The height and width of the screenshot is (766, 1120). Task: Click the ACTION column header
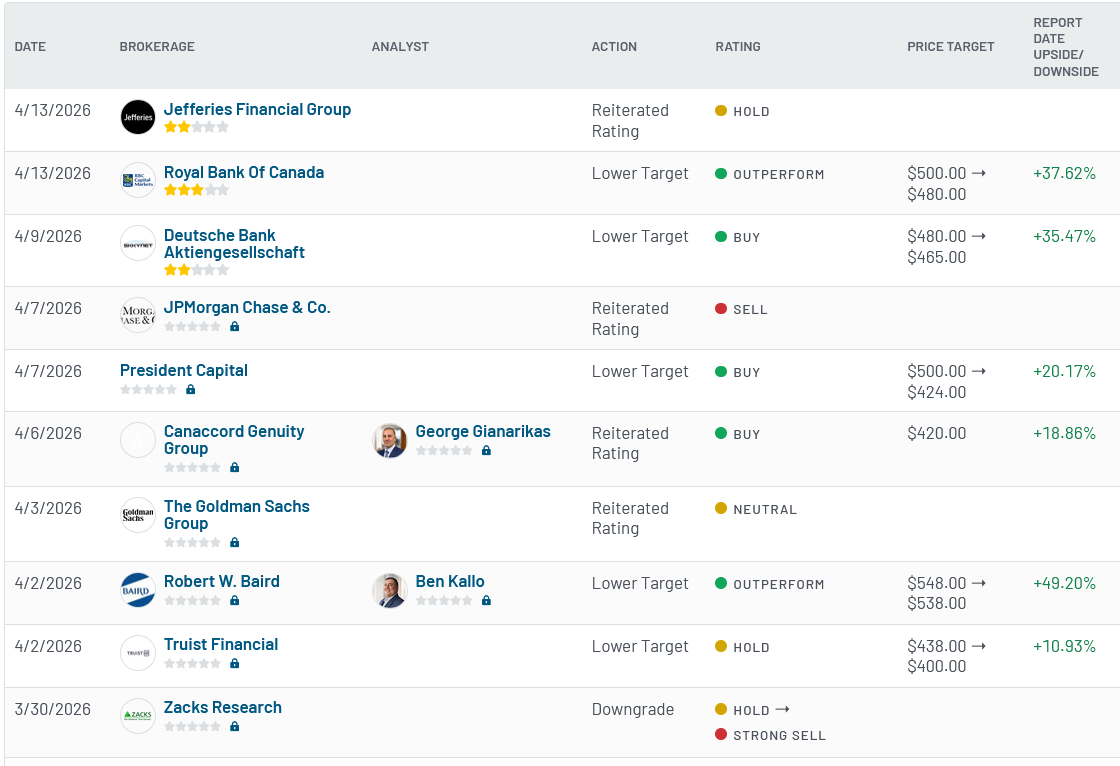point(614,46)
